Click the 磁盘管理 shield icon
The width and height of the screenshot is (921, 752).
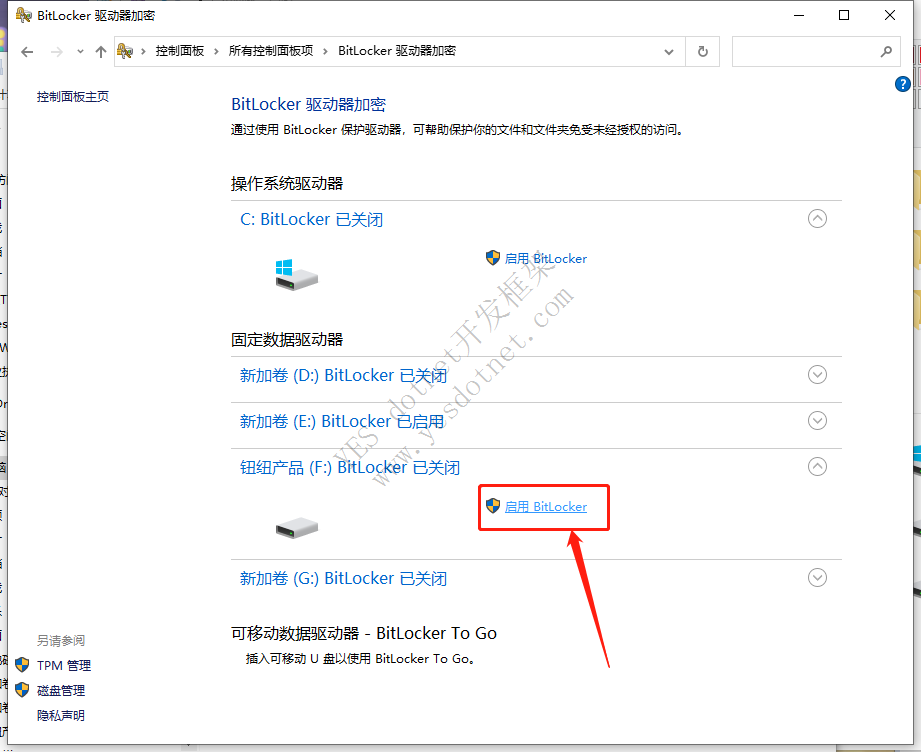point(22,690)
